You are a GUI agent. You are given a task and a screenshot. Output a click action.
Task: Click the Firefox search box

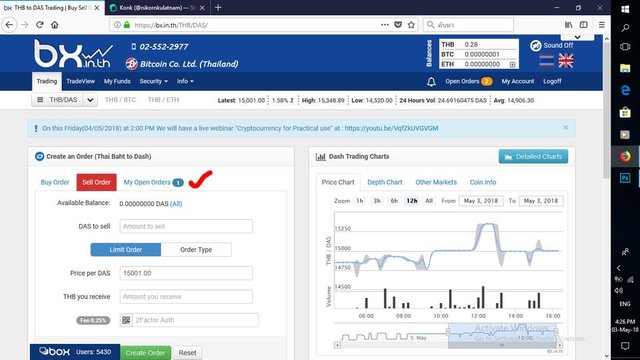click(x=468, y=25)
